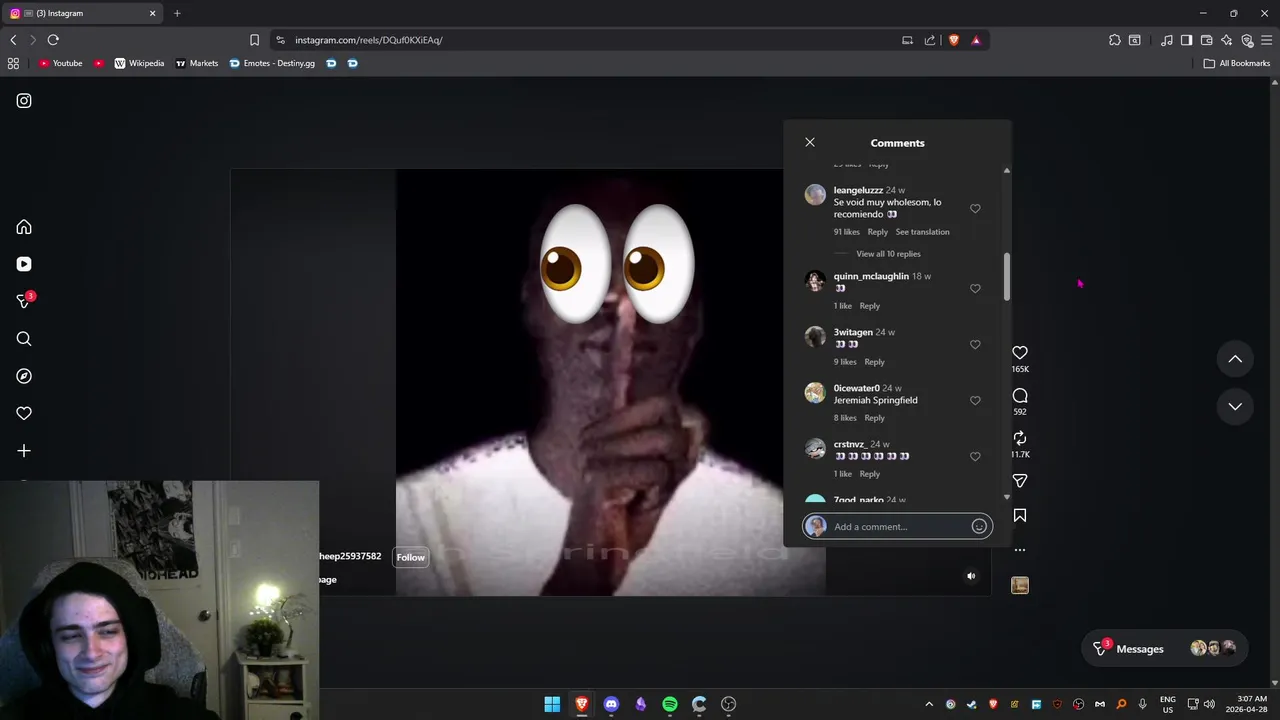Reply to 3witagen's comment
This screenshot has width=1280, height=720.
(x=874, y=362)
